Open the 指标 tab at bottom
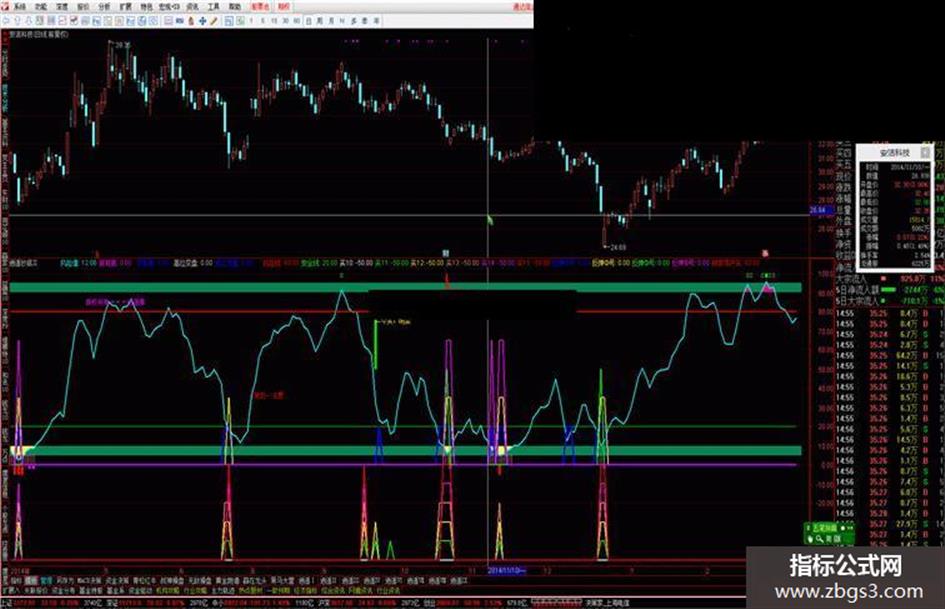Screen dimensions: 945x609 point(16,581)
